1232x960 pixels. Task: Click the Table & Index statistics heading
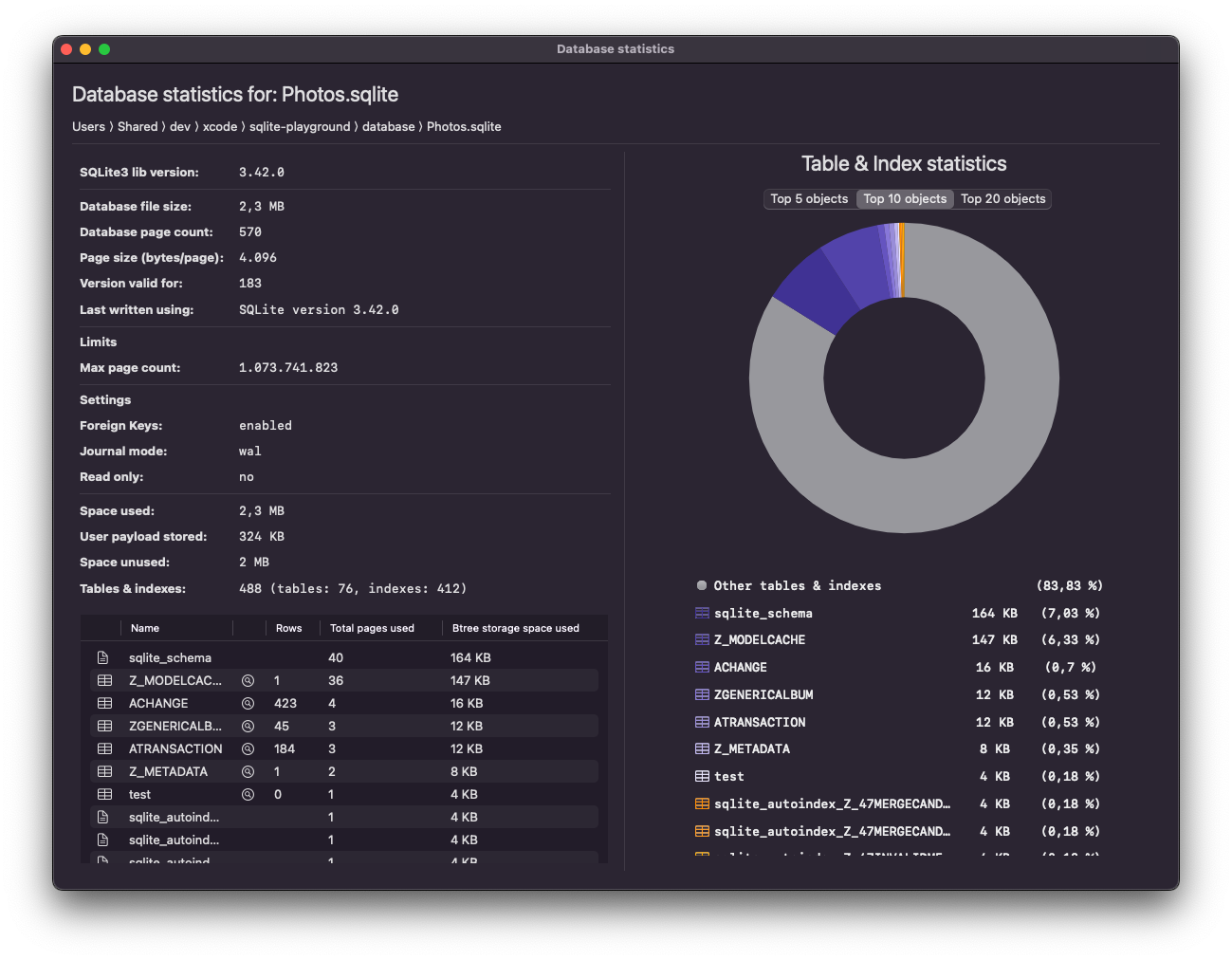coord(904,163)
